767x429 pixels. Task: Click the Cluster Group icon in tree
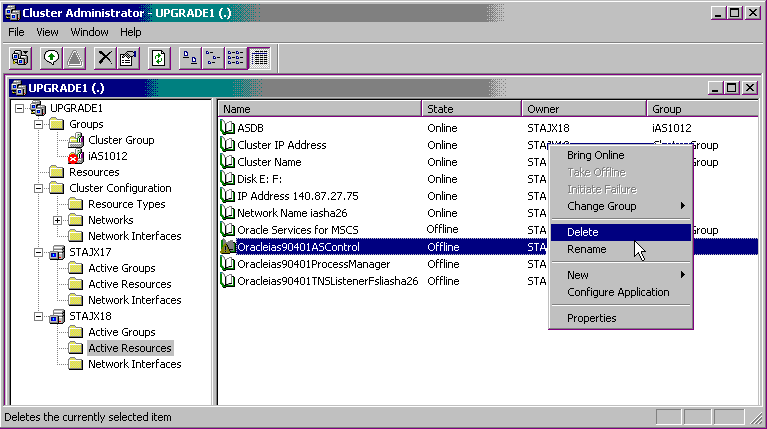[76, 140]
